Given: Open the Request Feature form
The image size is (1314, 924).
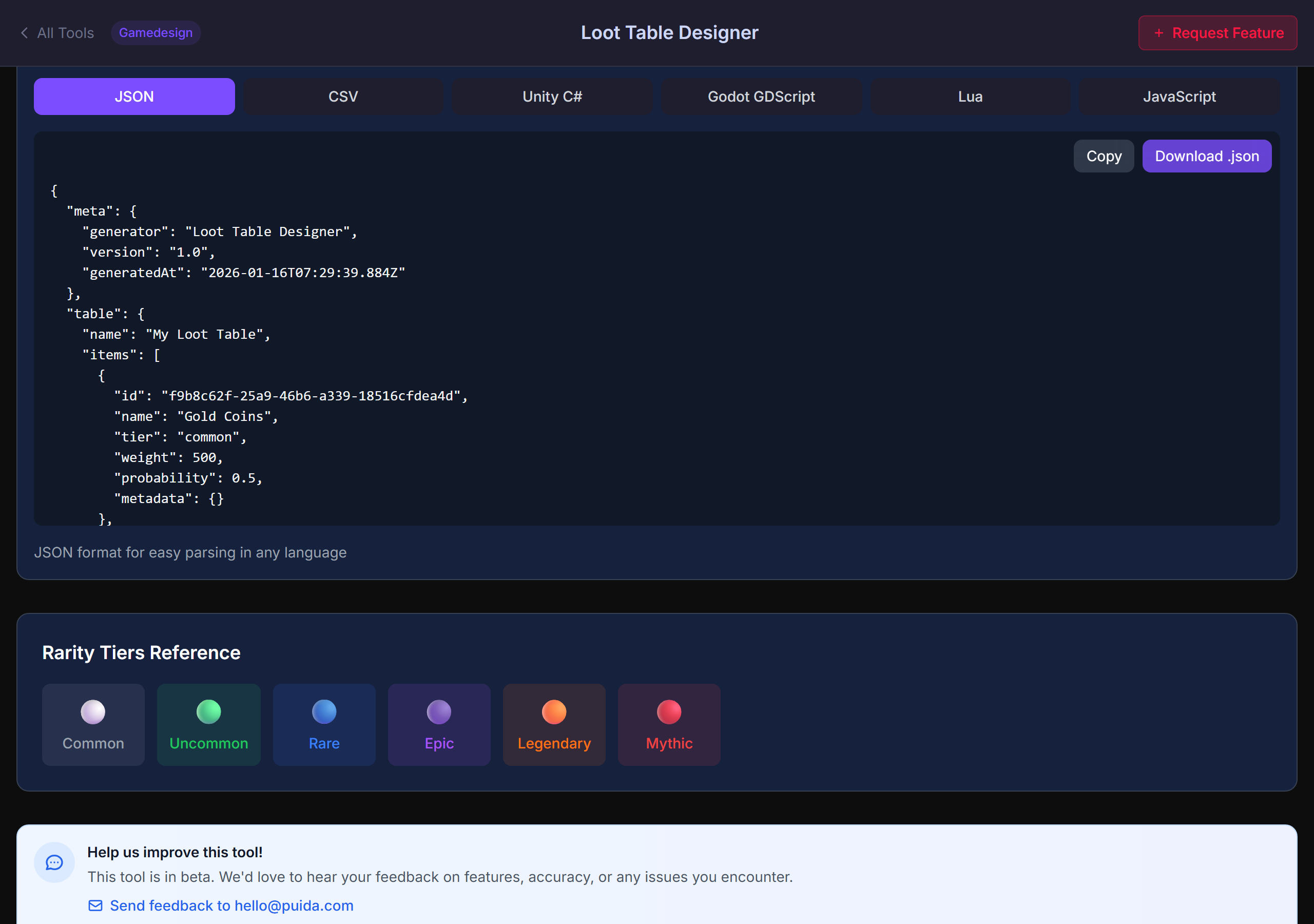Looking at the screenshot, I should (x=1218, y=33).
